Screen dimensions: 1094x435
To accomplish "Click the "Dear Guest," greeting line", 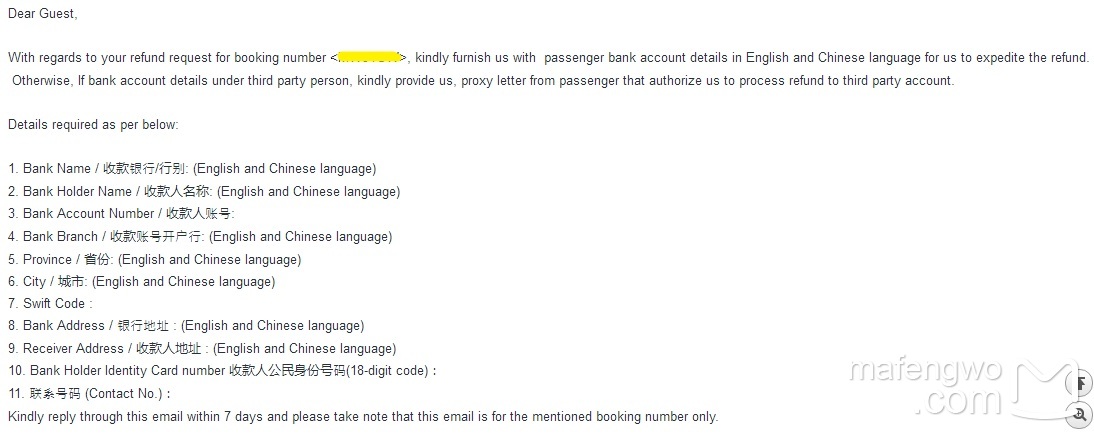I will 43,14.
